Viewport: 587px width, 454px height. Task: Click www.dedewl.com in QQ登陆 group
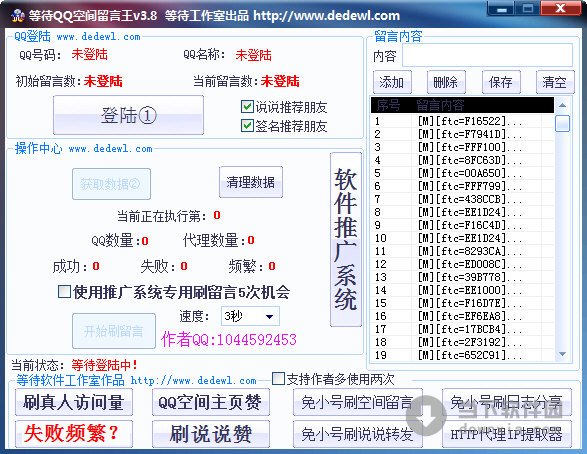(99, 37)
